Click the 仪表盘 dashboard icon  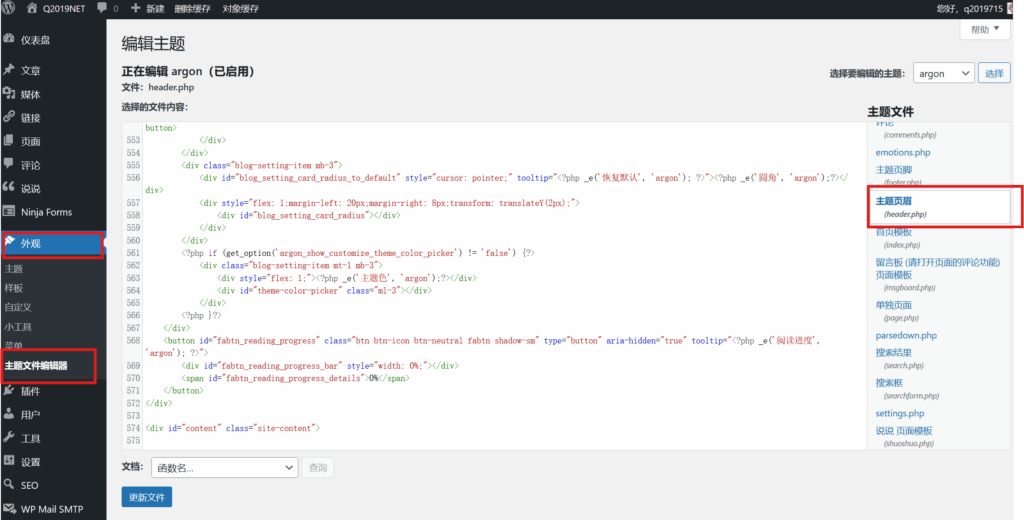9,40
